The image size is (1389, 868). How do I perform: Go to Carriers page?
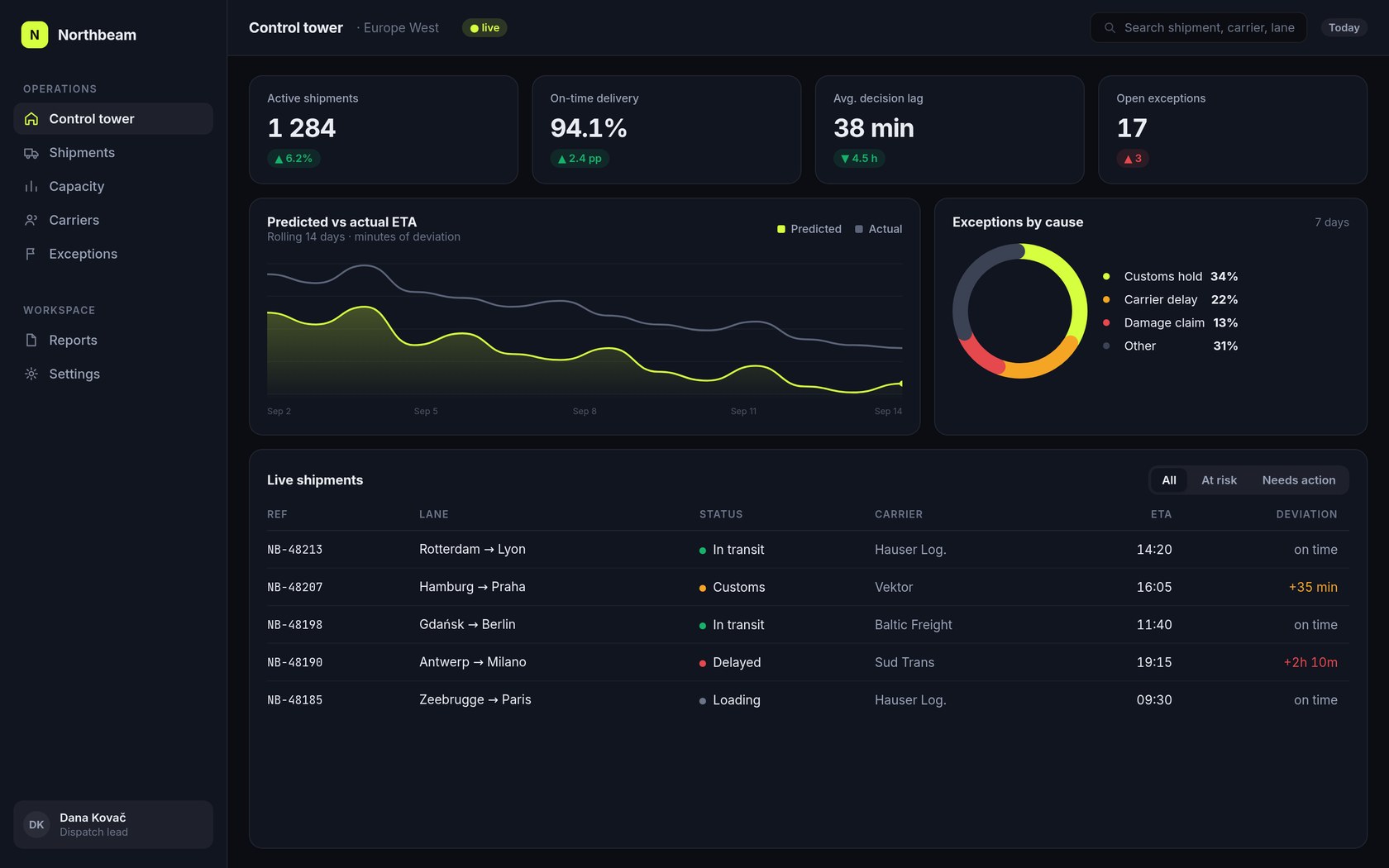113,221
